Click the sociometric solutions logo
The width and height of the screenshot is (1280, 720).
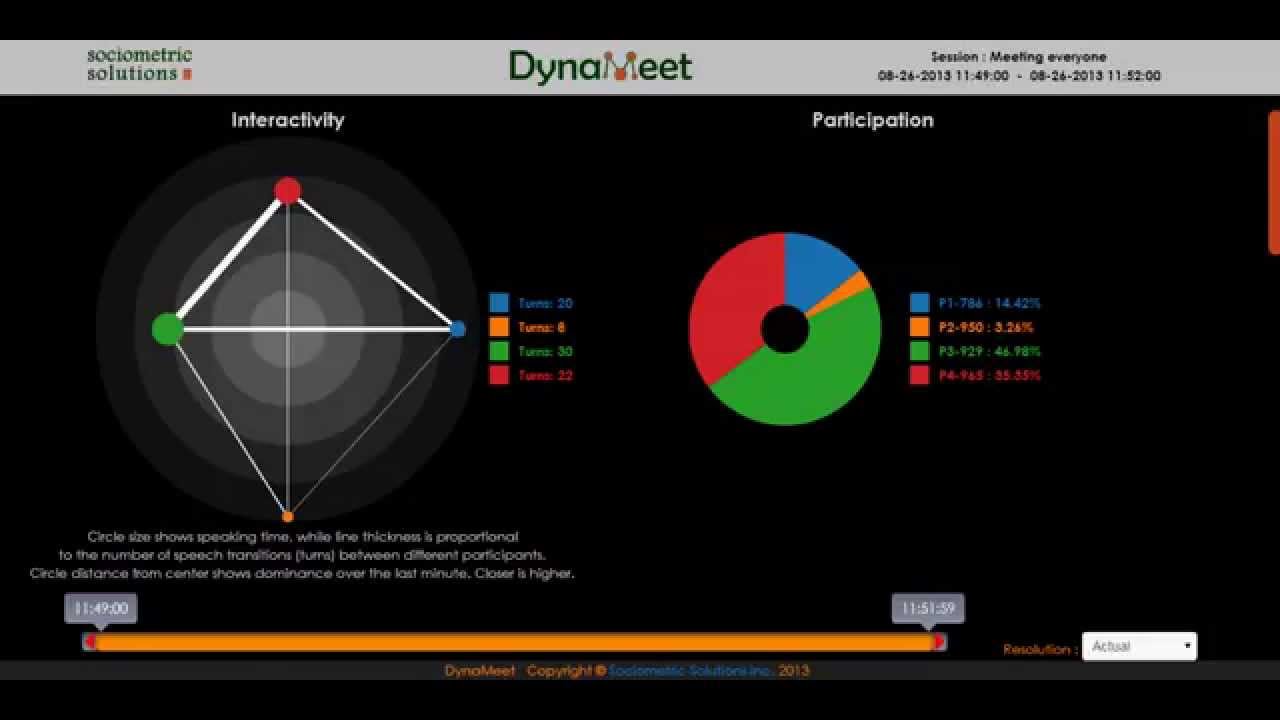[x=139, y=64]
